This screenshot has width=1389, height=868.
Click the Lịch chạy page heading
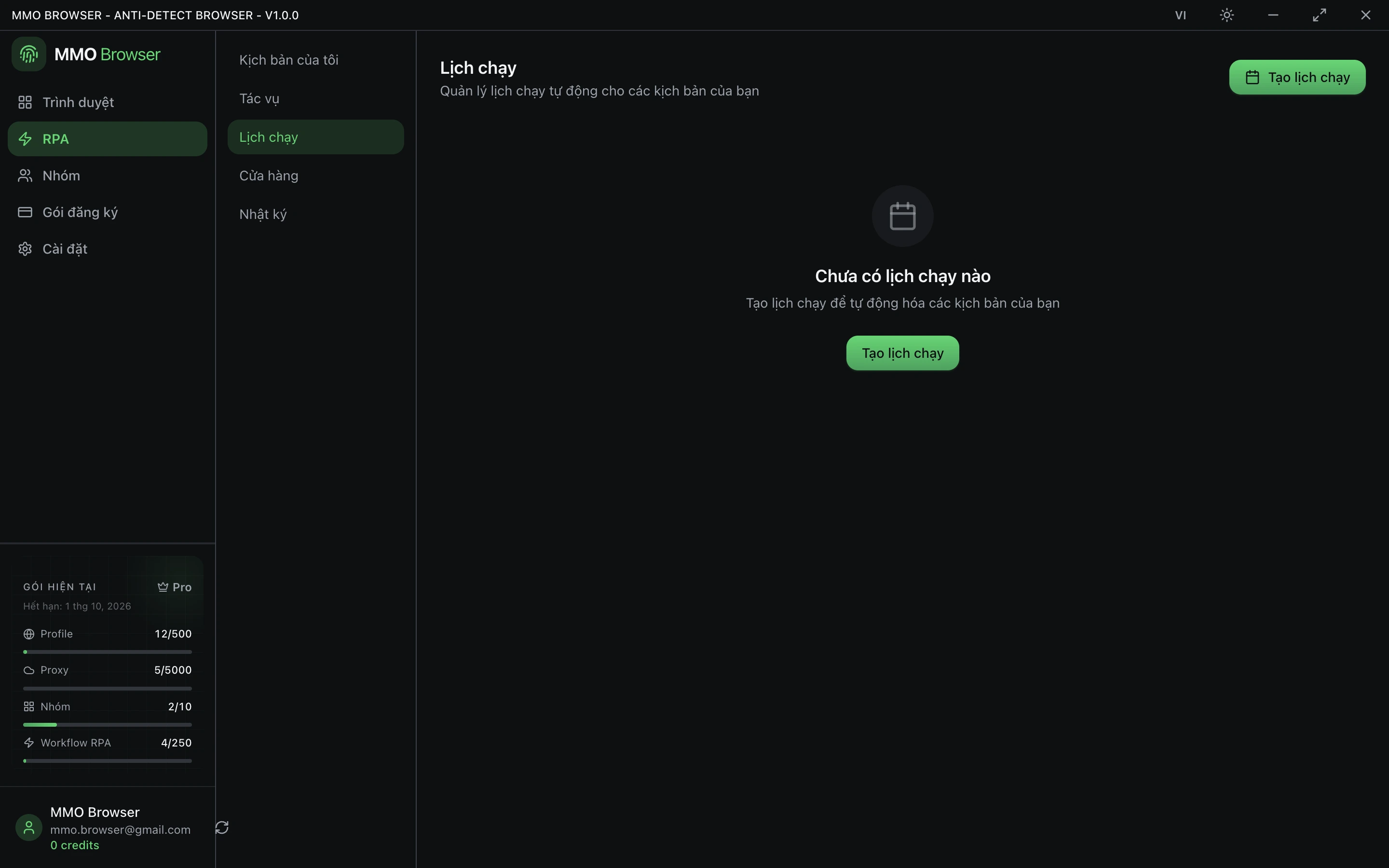478,68
